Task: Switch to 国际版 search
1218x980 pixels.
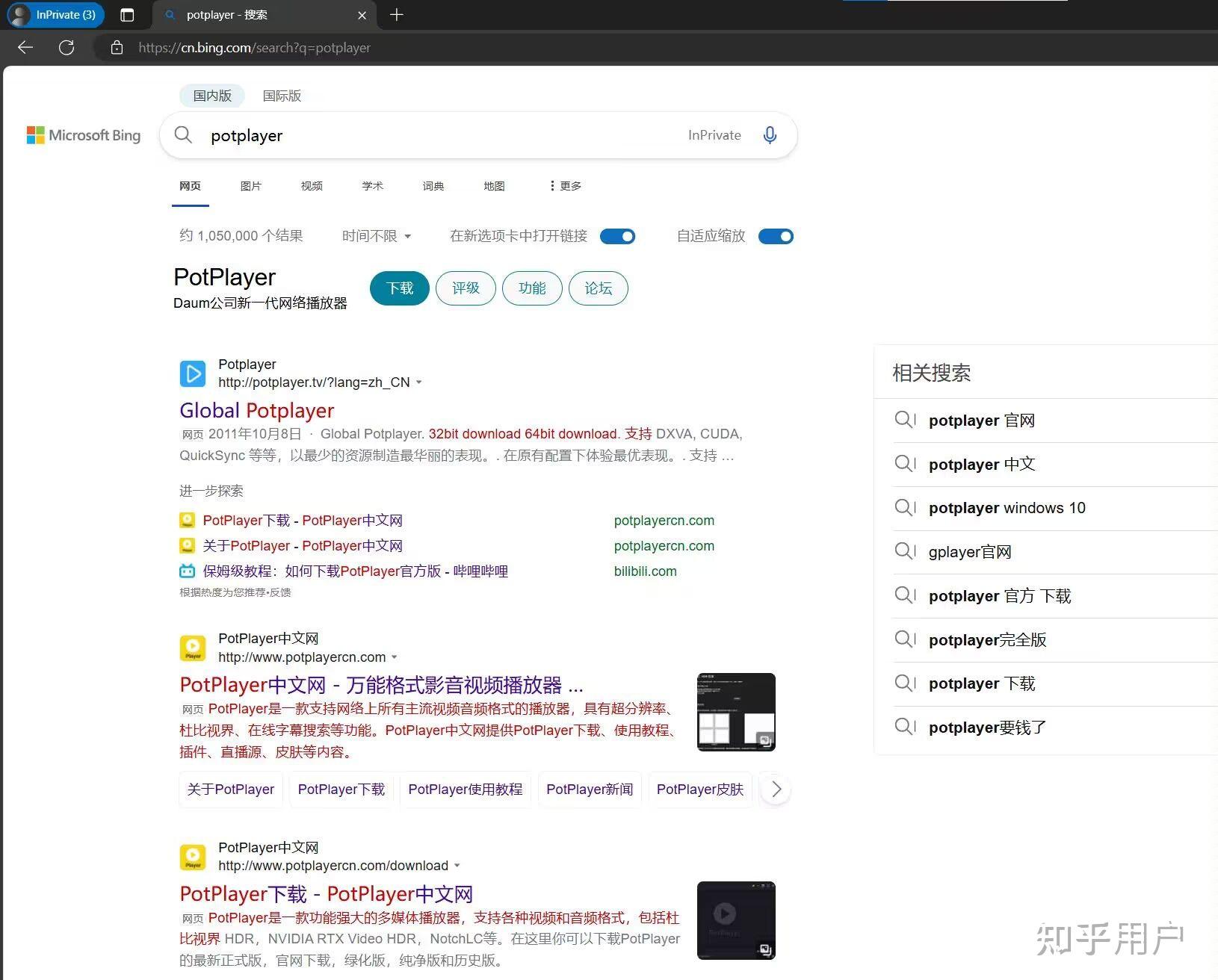Action: click(x=282, y=96)
